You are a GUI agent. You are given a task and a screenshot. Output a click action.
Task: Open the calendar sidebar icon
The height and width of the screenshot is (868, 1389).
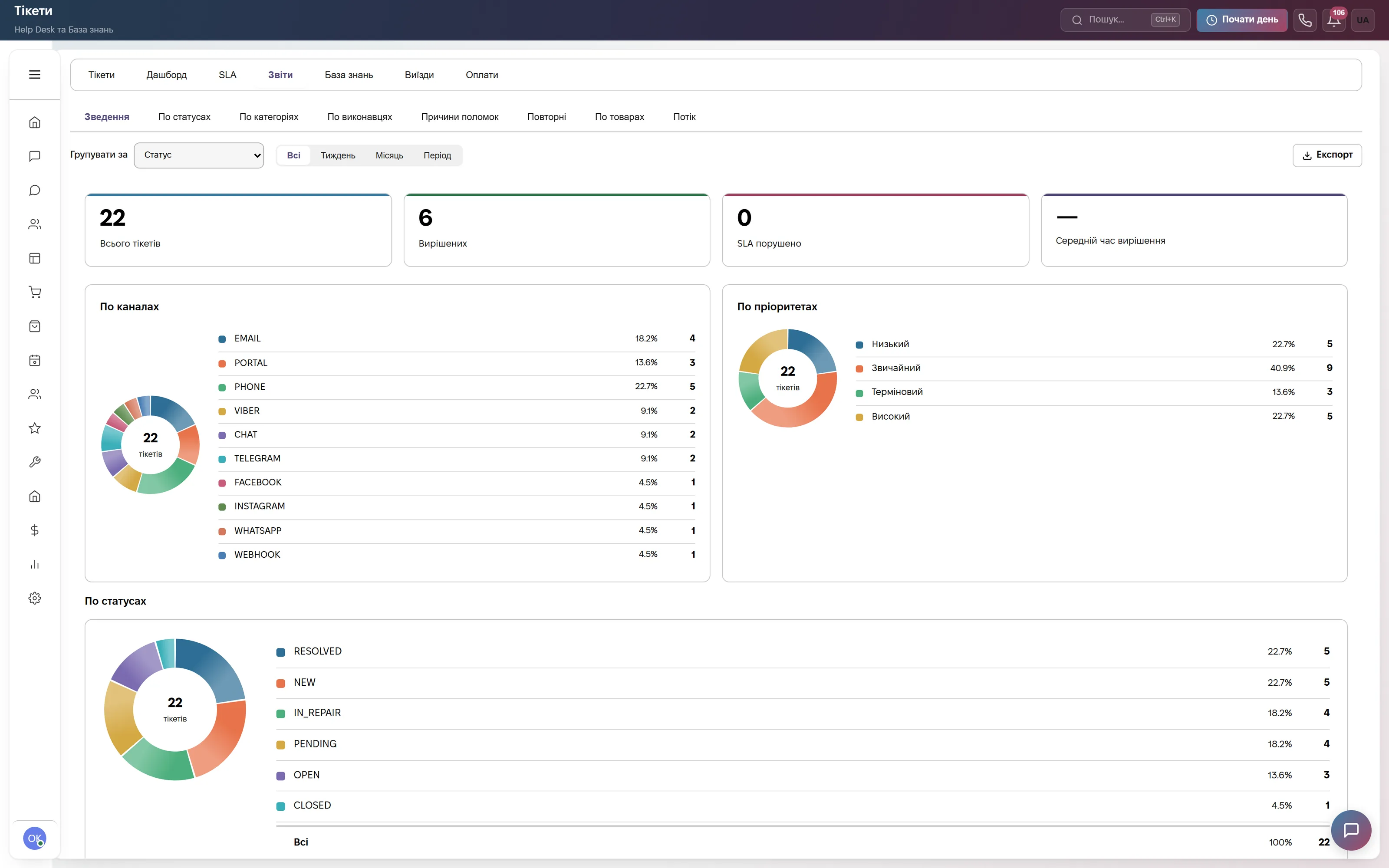coord(34,361)
